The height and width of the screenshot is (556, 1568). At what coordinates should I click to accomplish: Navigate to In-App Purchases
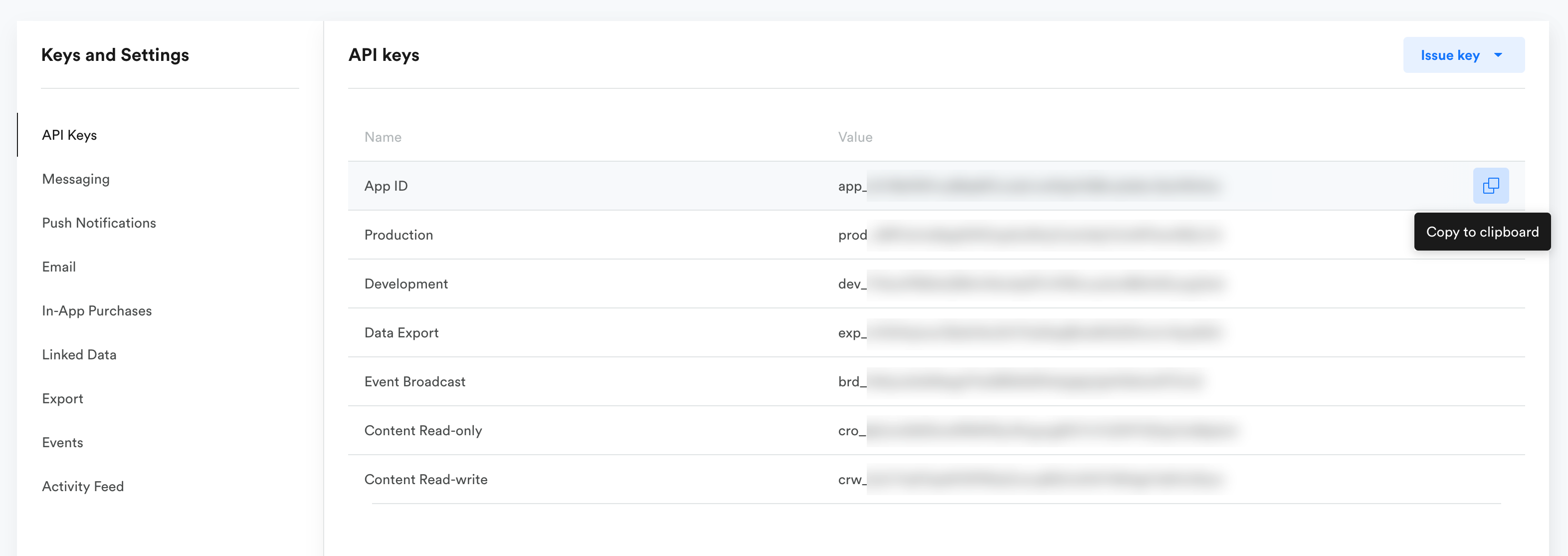point(96,310)
